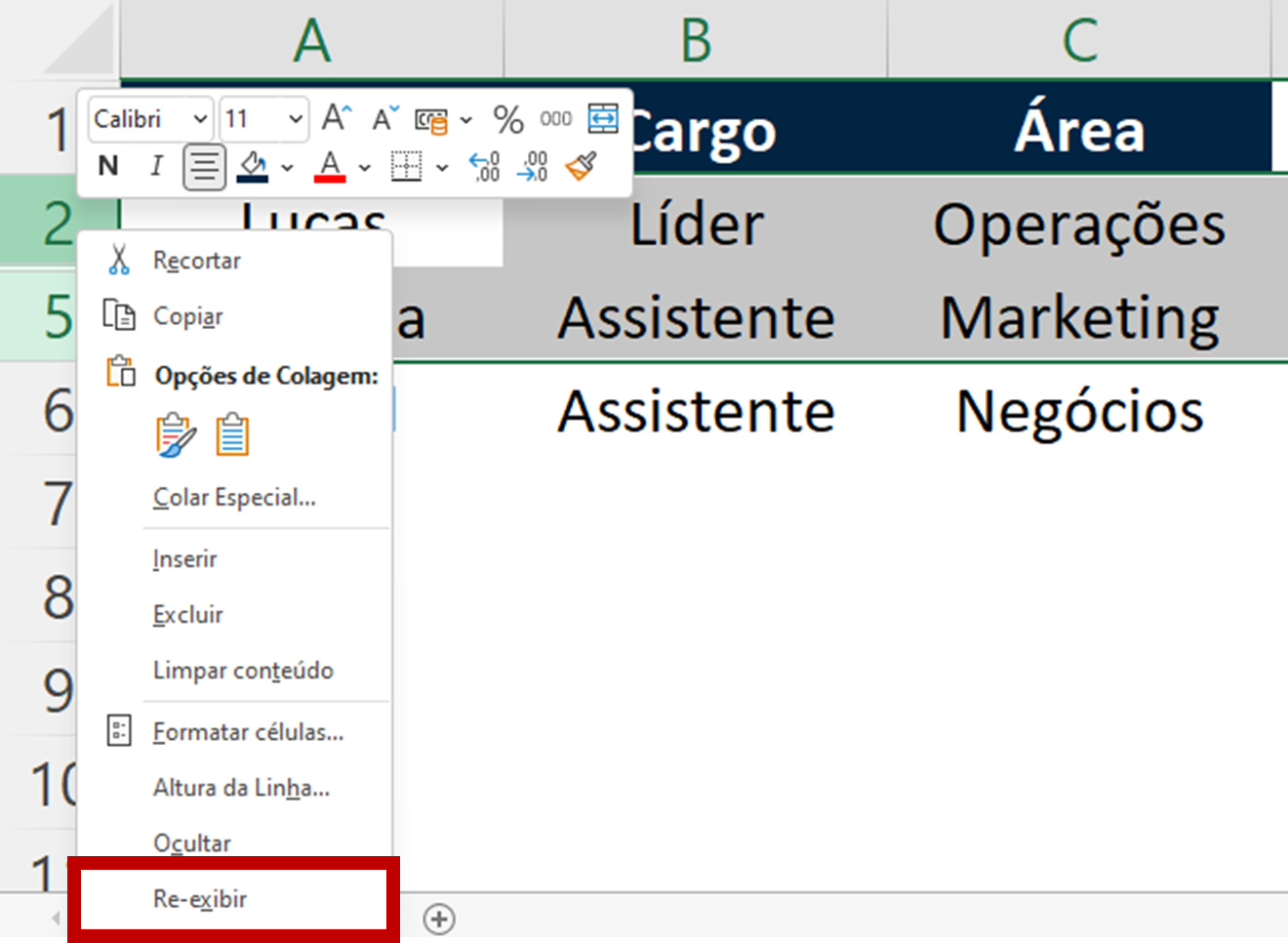
Task: Expand the borders dropdown arrow
Action: coord(442,168)
